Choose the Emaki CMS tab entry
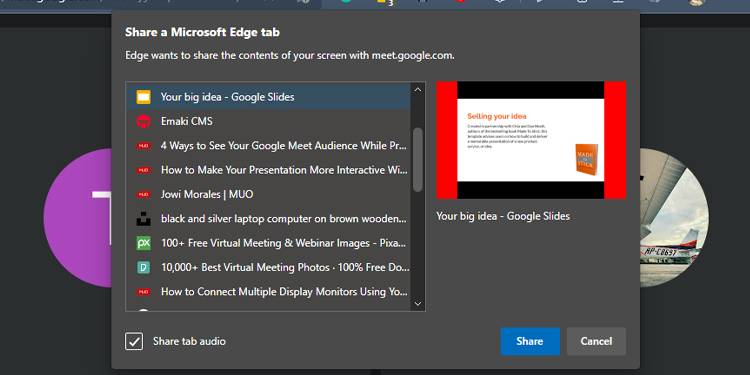This screenshot has height=375, width=750. 268,121
